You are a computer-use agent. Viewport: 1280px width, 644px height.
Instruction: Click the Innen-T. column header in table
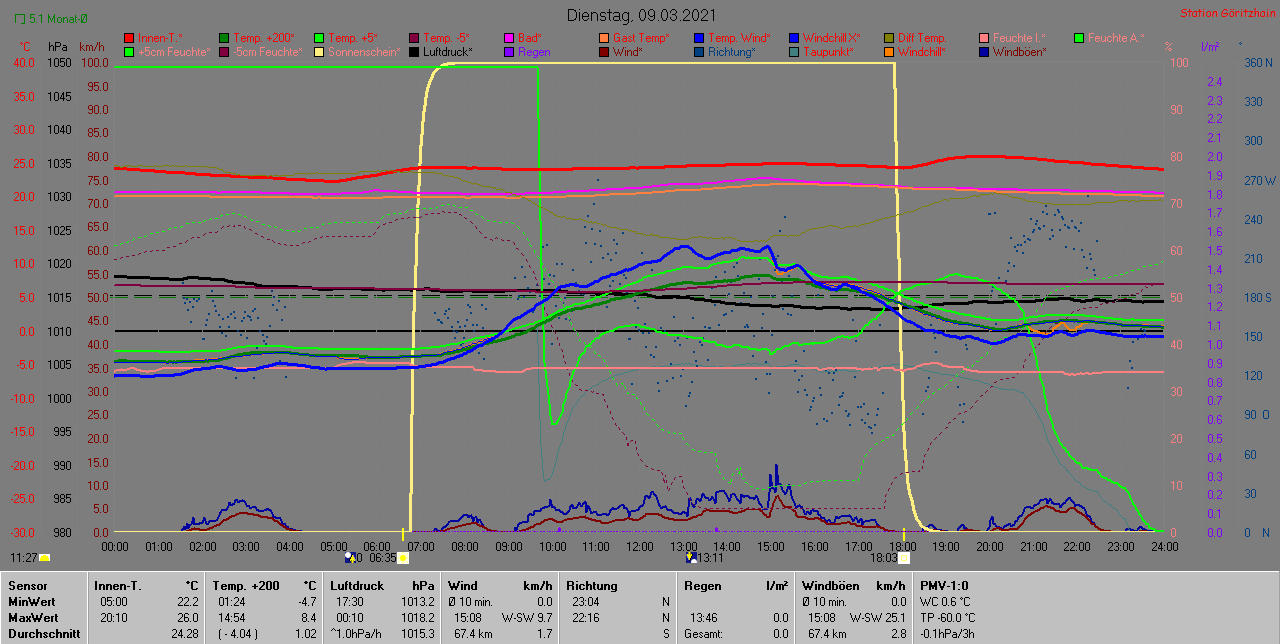point(118,586)
